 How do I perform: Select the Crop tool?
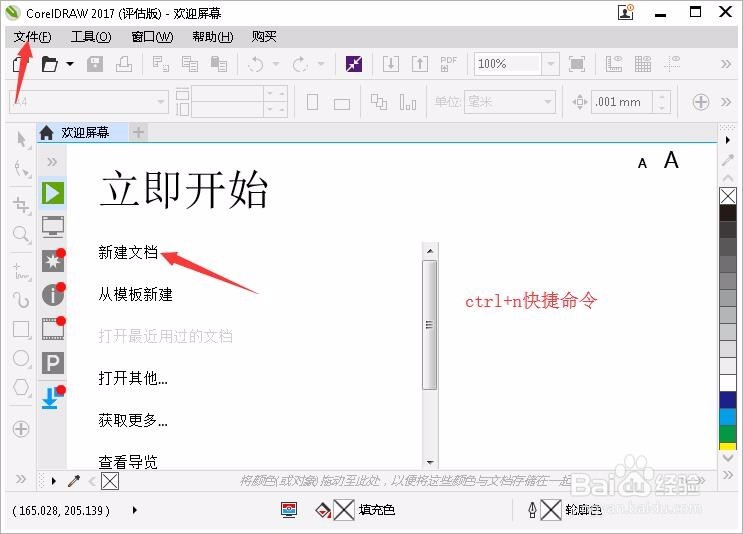pos(21,206)
